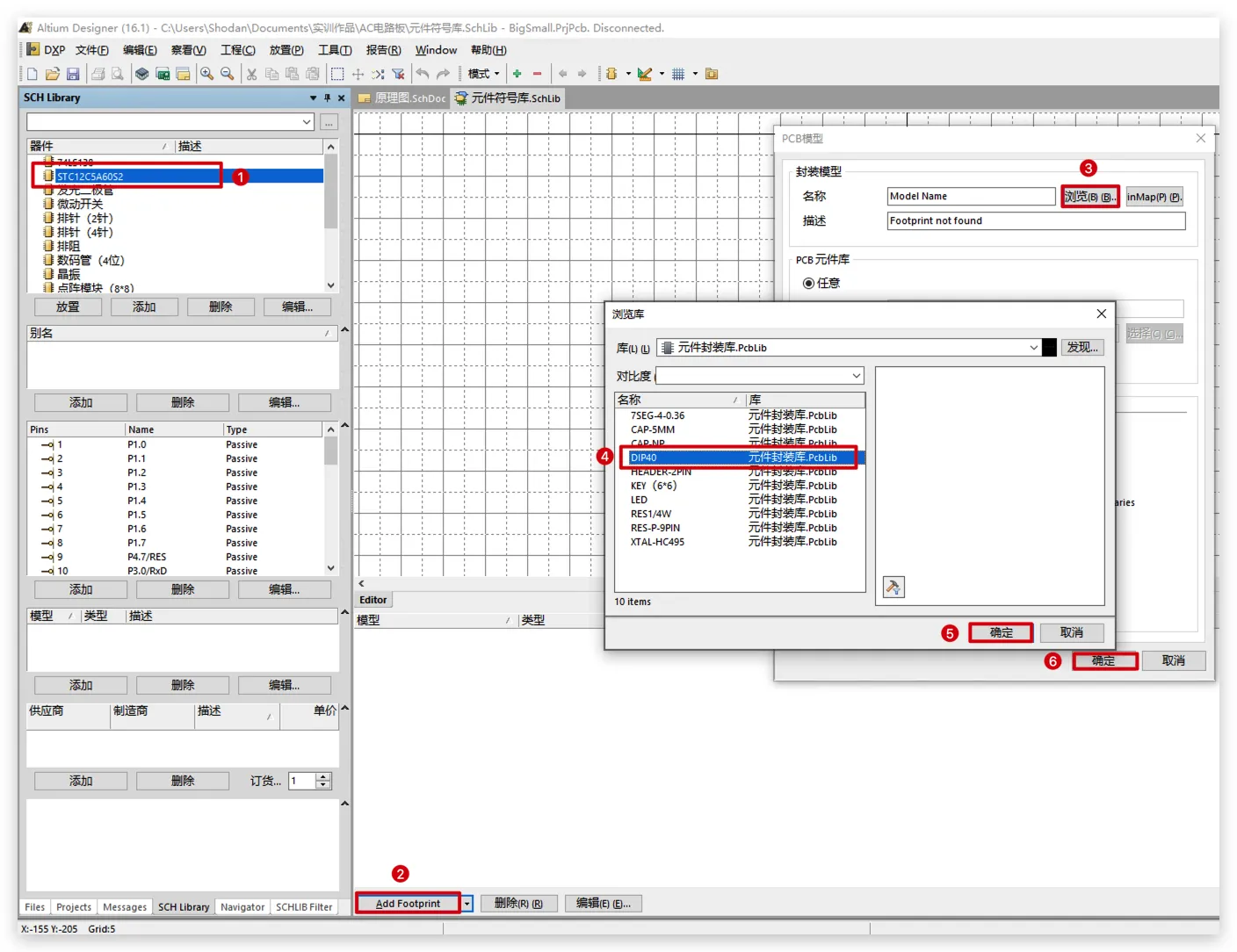This screenshot has height=952, width=1237.
Task: Open the 文件(F) menu
Action: click(x=92, y=50)
